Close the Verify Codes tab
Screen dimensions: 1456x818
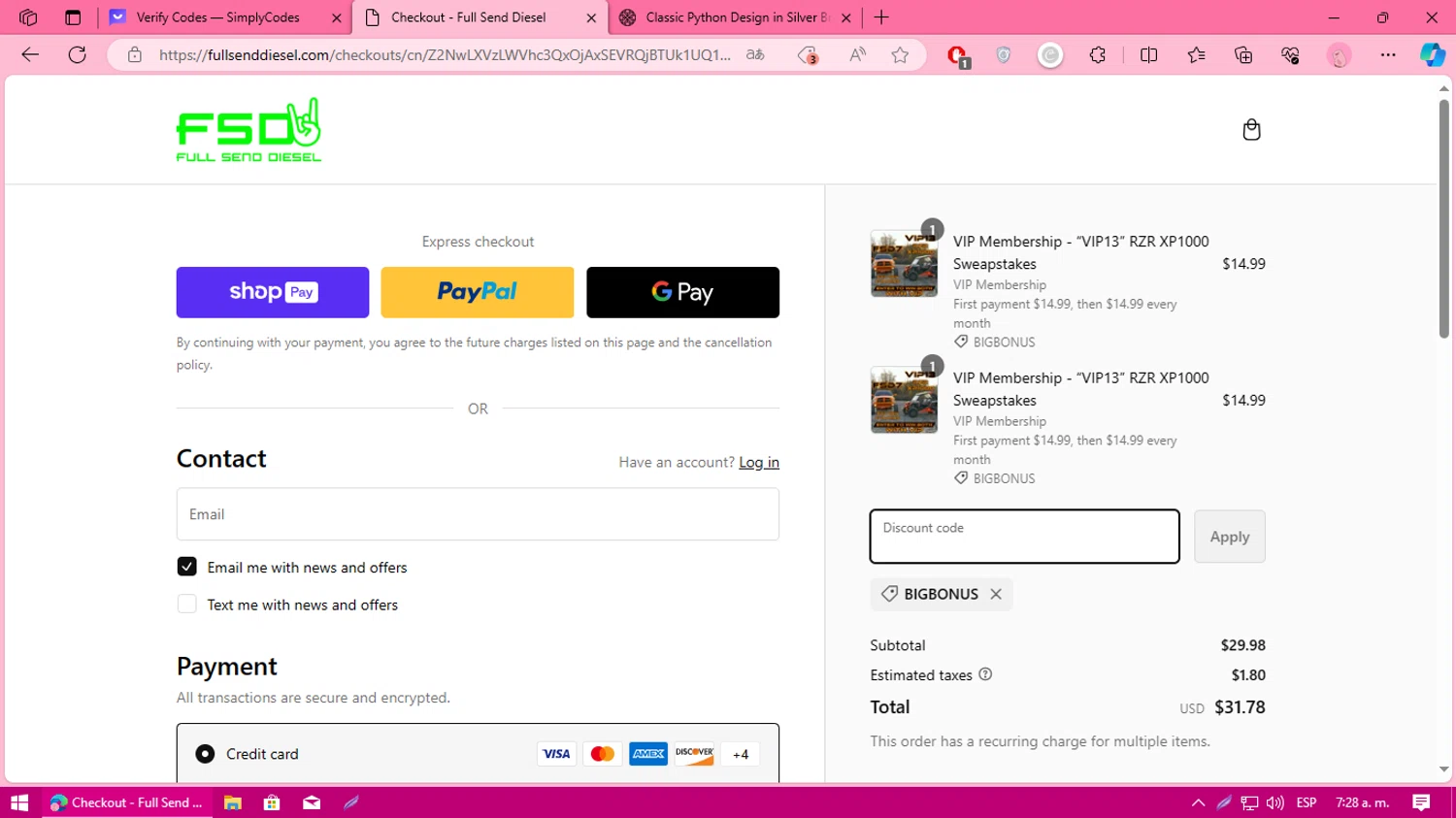337,17
